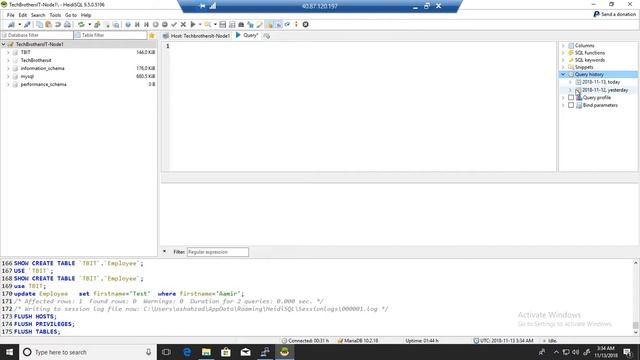Open the Help menu
Screen dimensions: 640x360
86,15
